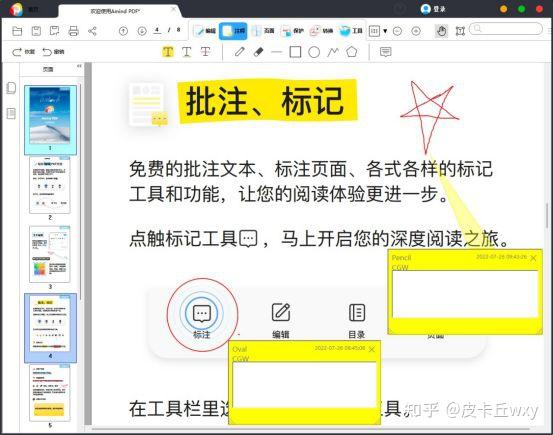553x435 pixels.
Task: Open a file with the folder icon
Action: (x=17, y=31)
